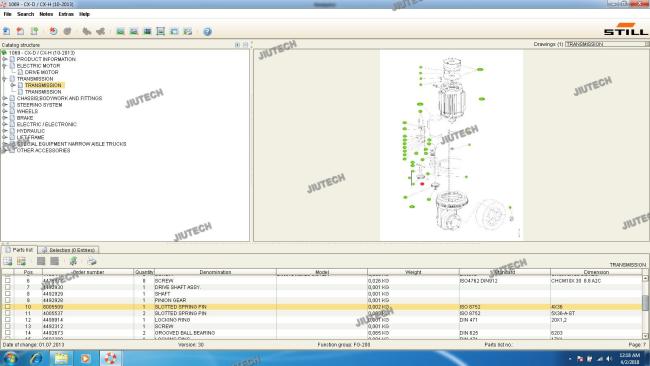Click the framed image toolbar icon
The width and height of the screenshot is (650, 366).
pos(160,31)
